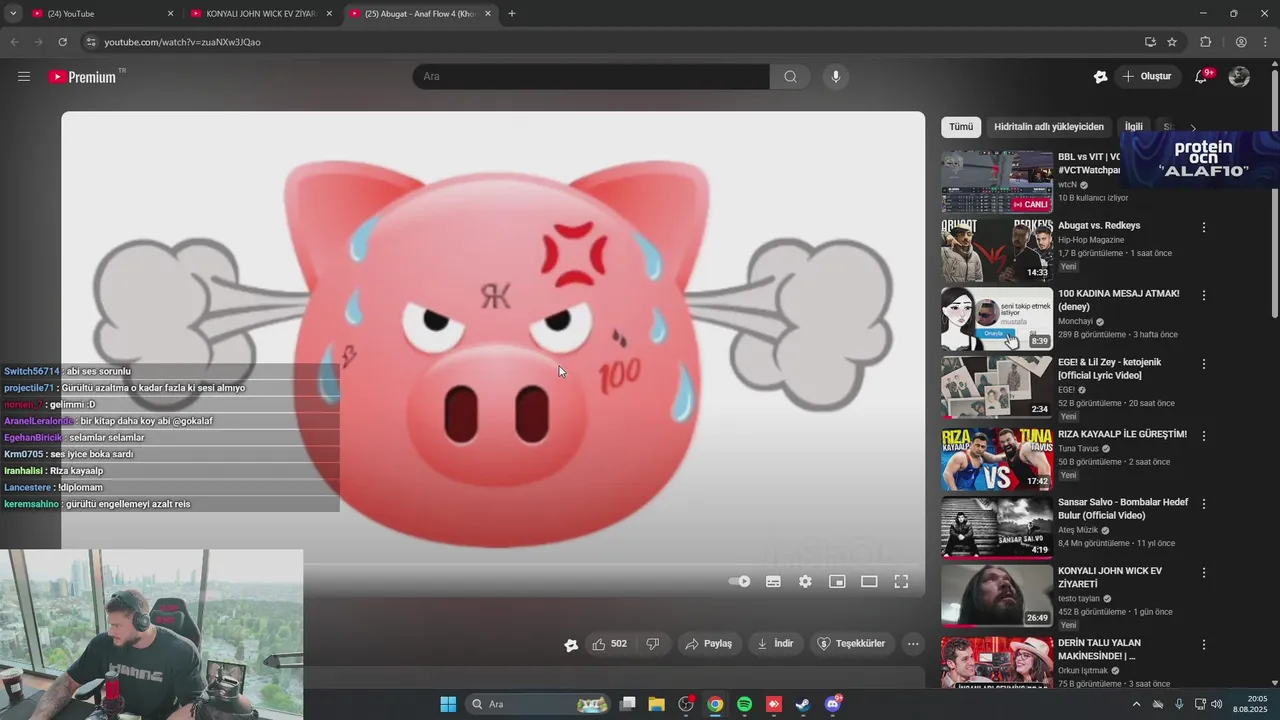
Task: Open options for RIZA KAYAALP İLE GÜREŞTİM video
Action: 1204,436
